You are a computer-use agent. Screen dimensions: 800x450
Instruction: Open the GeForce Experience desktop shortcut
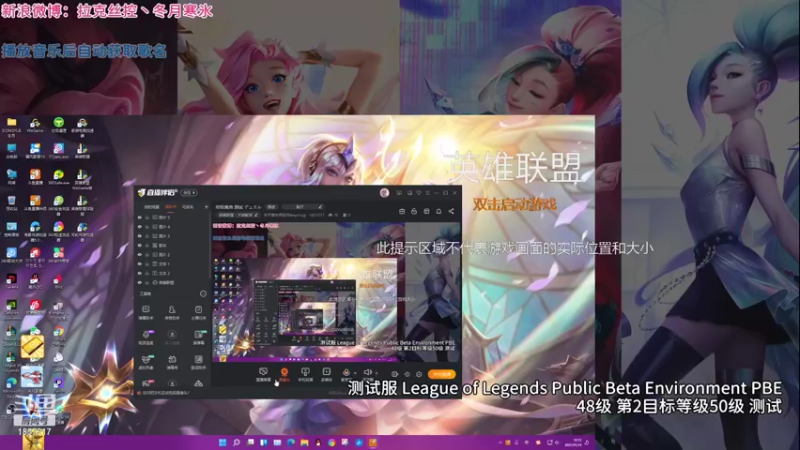click(11, 309)
